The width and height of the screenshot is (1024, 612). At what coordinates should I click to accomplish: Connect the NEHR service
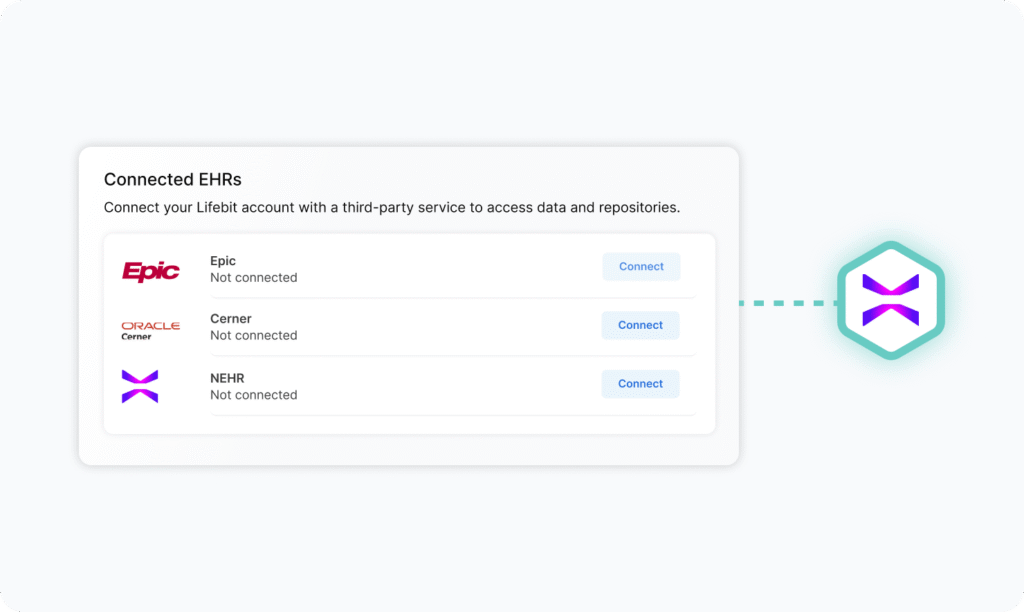[640, 384]
